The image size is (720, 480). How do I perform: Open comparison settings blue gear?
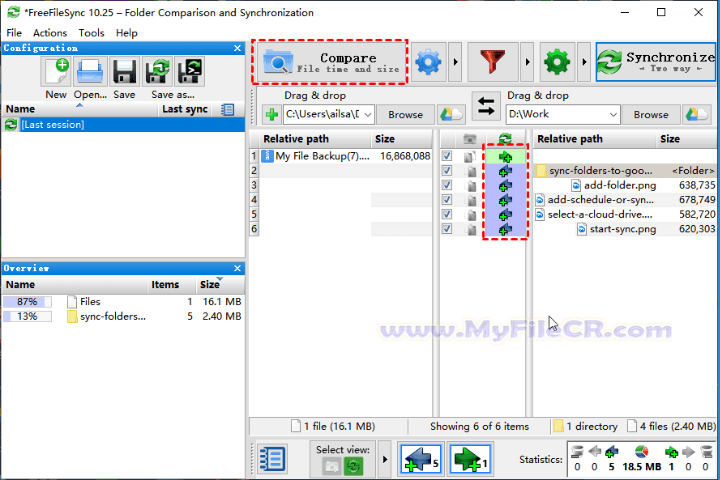pos(428,62)
